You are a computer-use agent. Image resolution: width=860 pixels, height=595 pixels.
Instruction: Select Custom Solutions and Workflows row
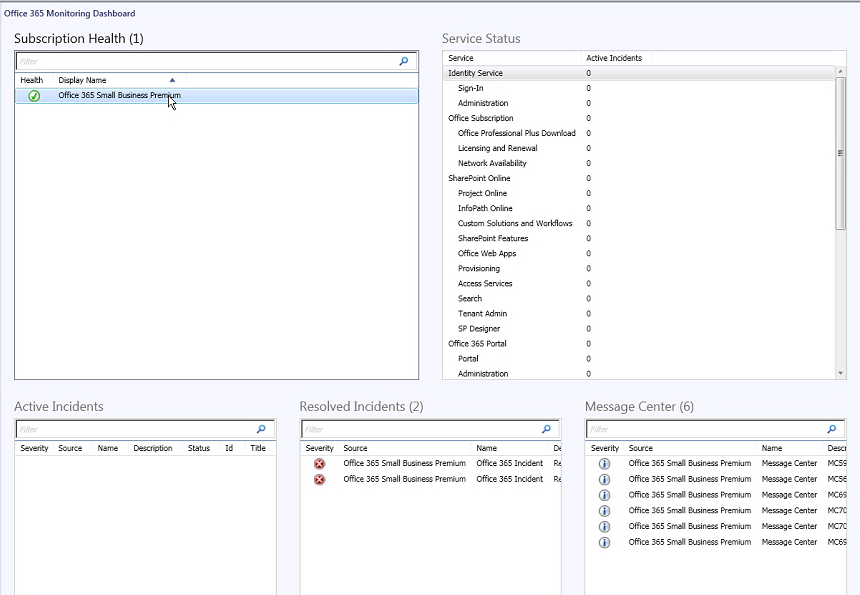click(x=639, y=224)
